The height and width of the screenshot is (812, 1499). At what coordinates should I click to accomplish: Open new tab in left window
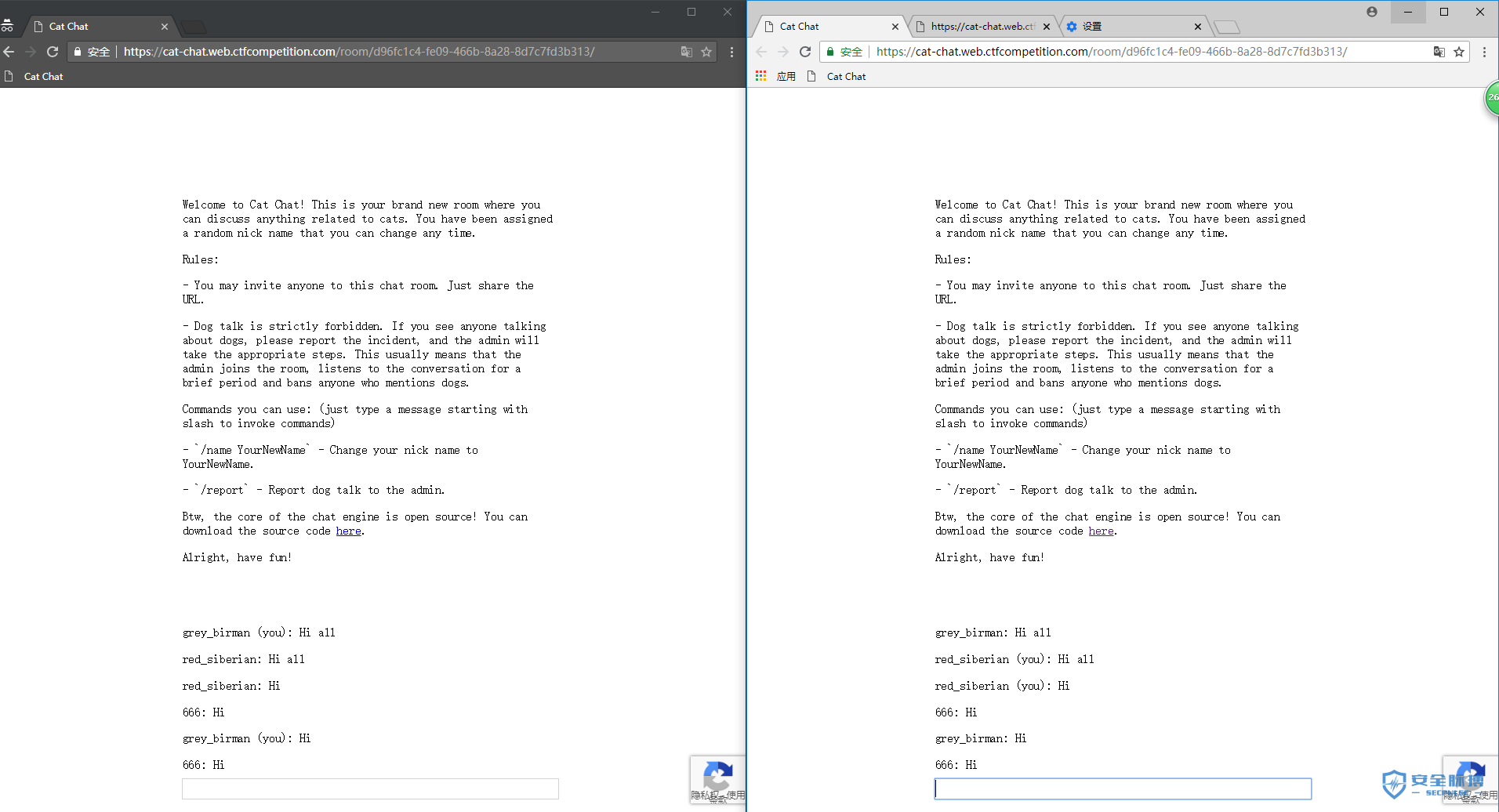[194, 27]
